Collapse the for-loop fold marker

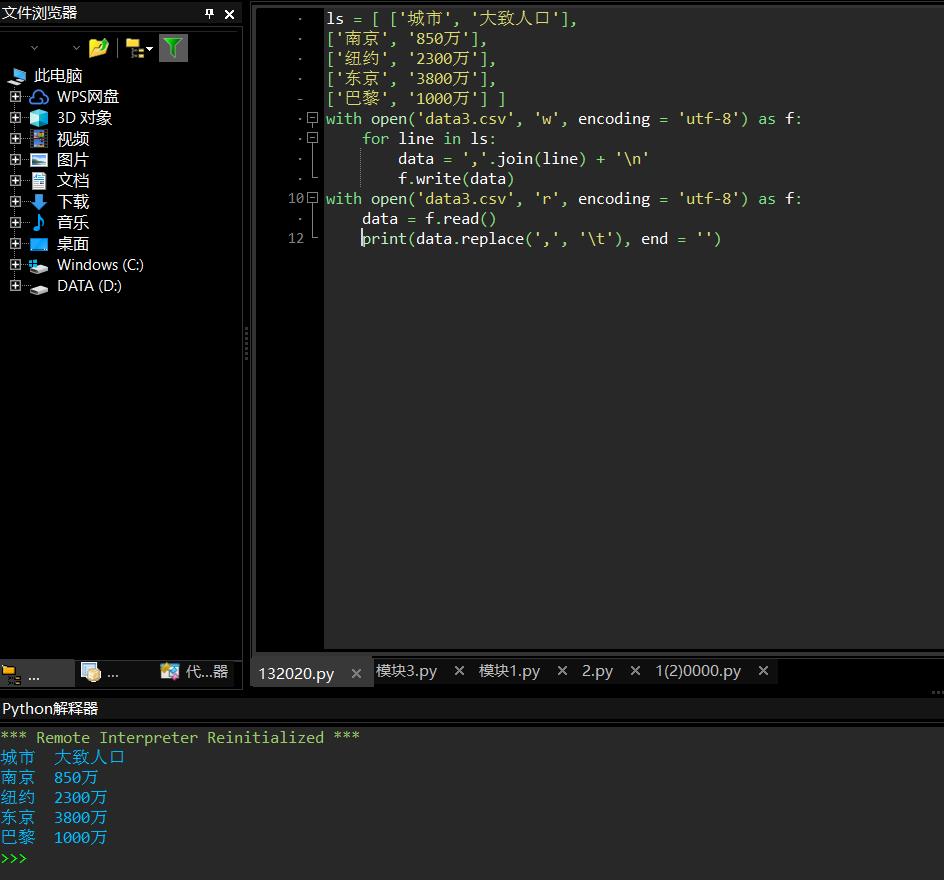(312, 138)
